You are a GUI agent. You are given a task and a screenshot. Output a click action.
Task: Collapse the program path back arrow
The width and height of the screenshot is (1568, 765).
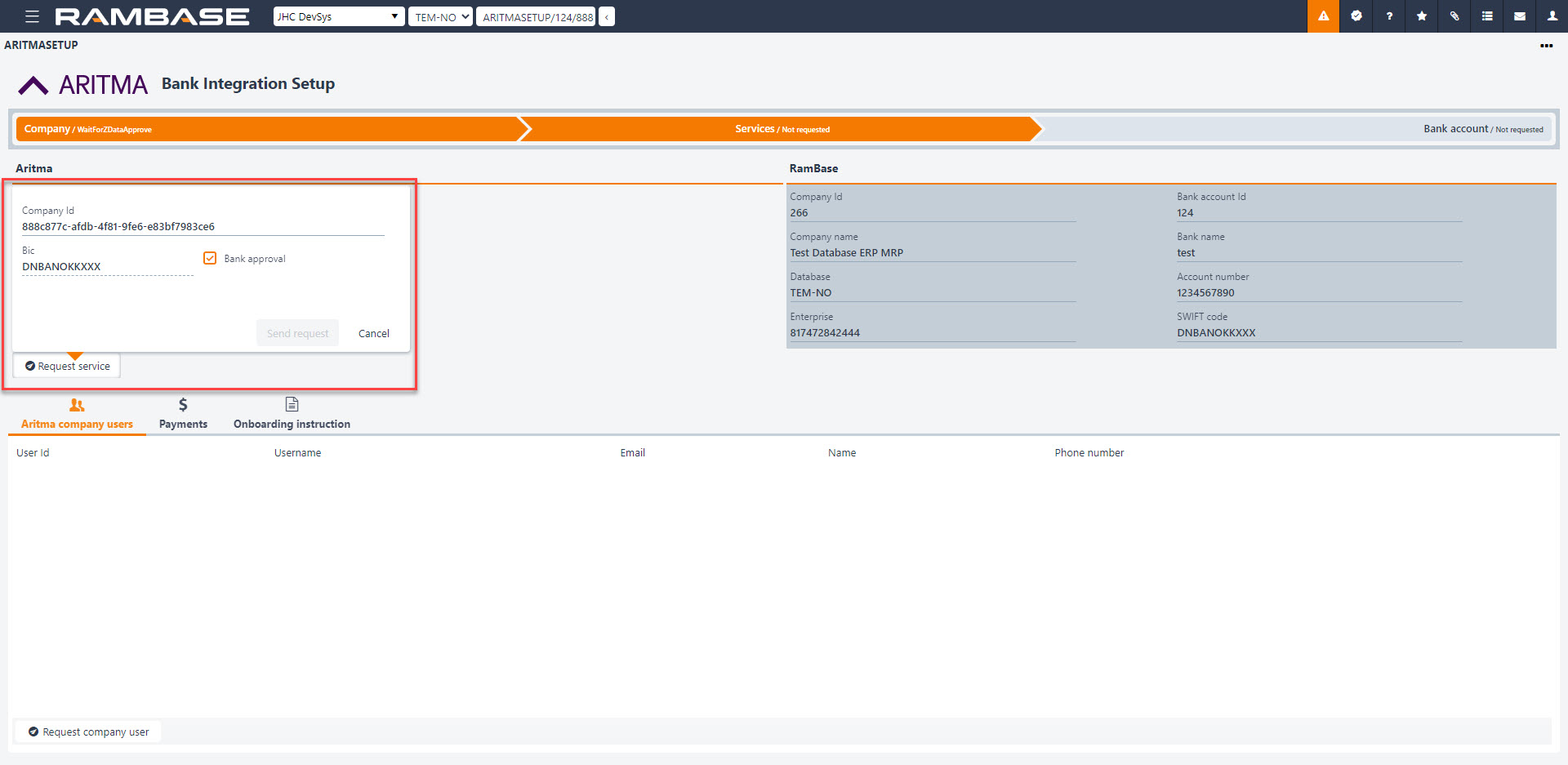[x=607, y=16]
